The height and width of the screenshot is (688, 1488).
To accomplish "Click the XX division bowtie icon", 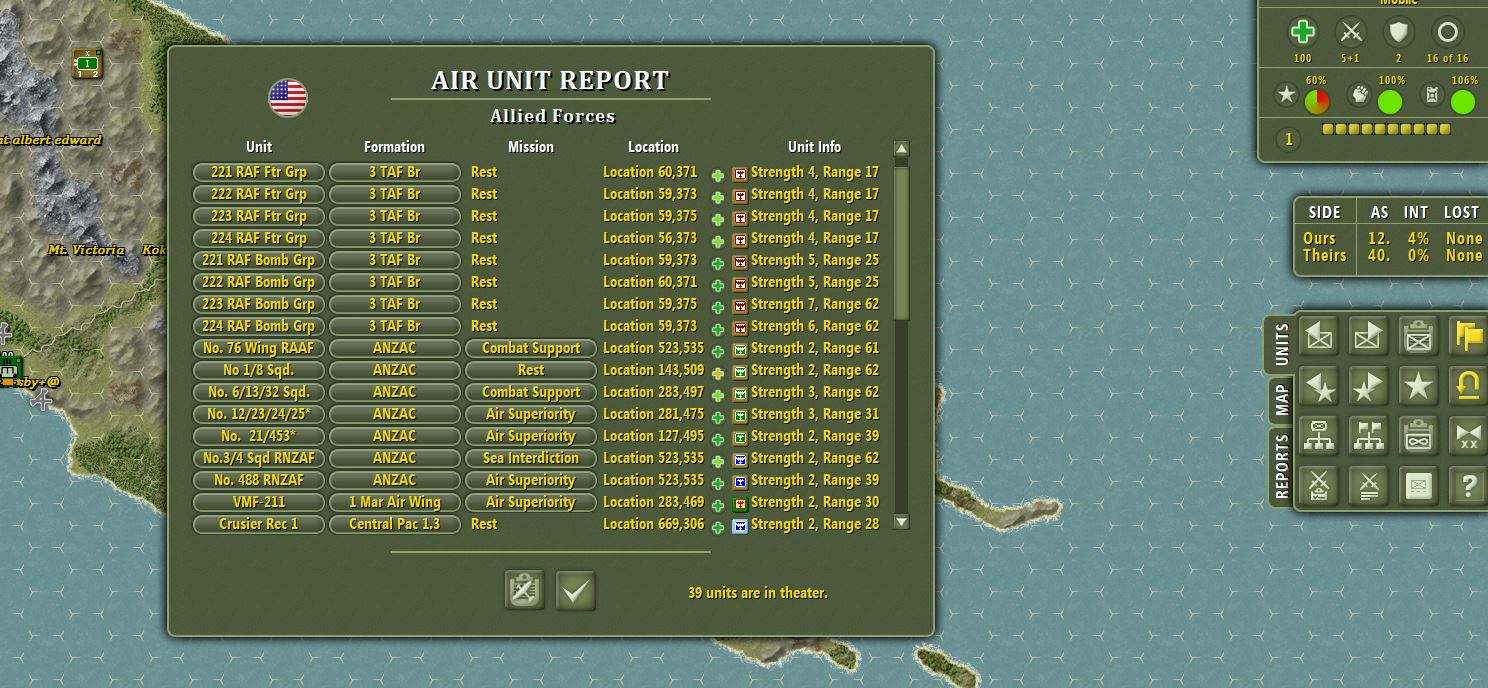I will click(1468, 437).
